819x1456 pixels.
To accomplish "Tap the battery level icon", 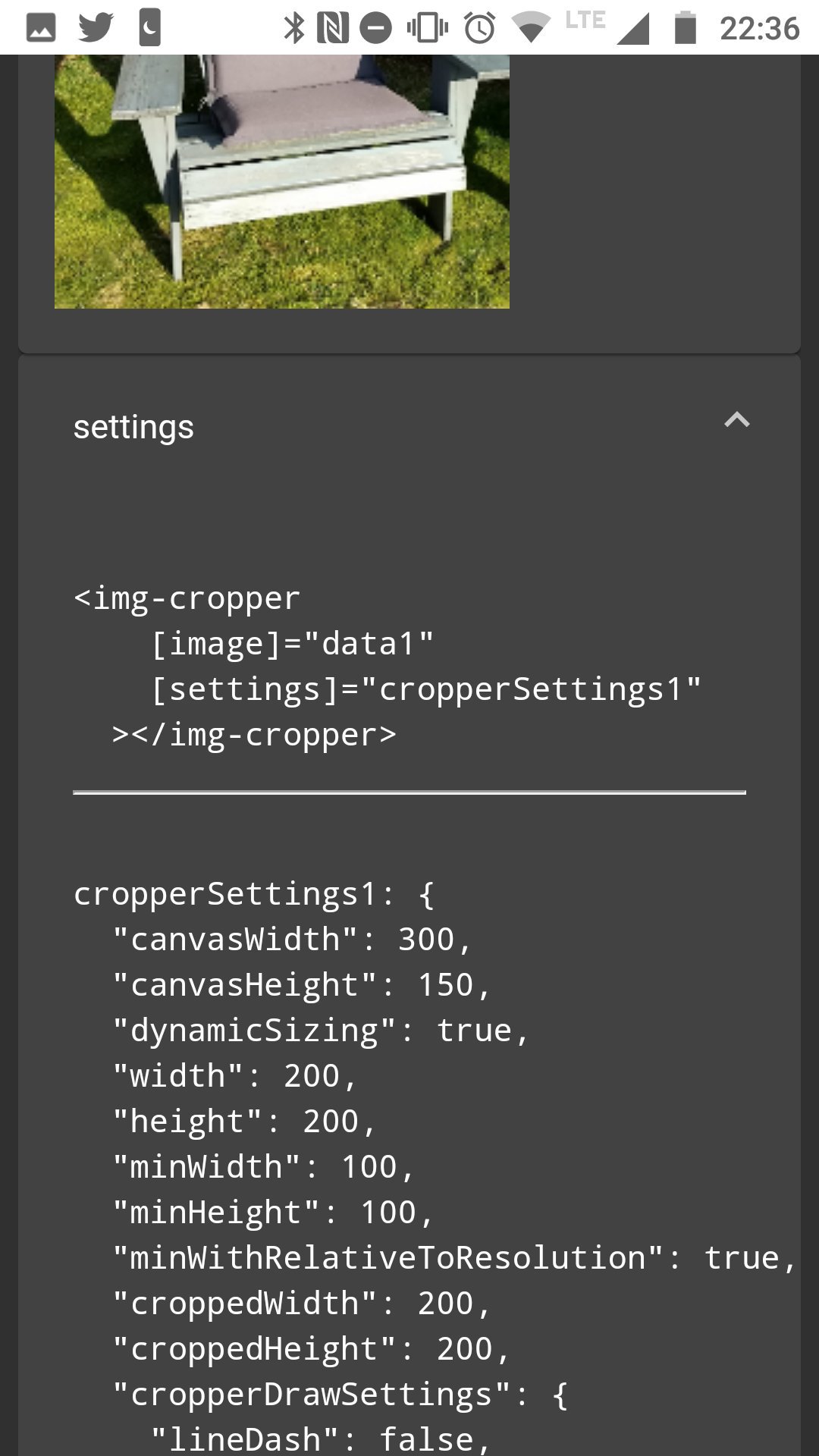I will (x=685, y=28).
